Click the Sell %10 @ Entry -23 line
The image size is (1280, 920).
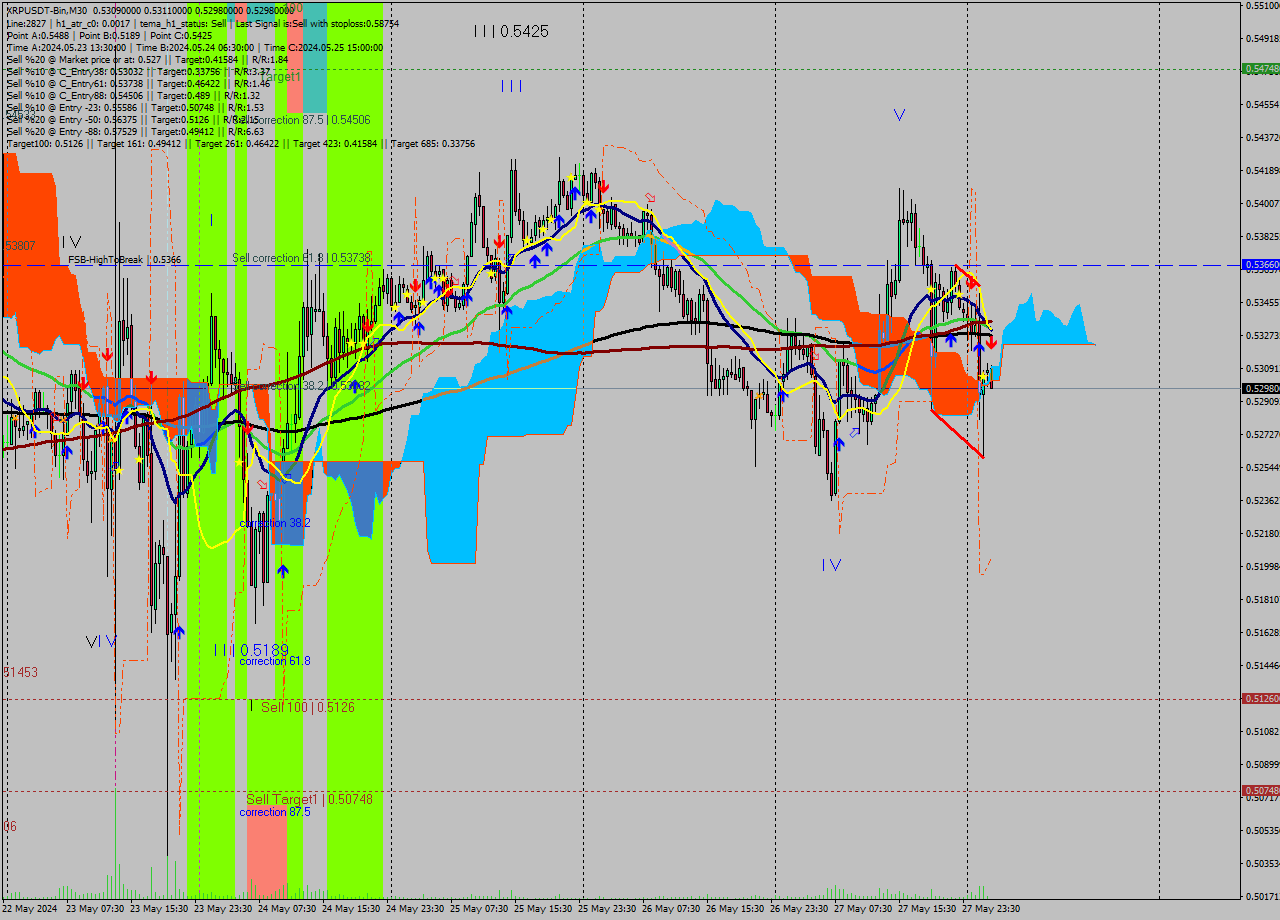click(135, 107)
